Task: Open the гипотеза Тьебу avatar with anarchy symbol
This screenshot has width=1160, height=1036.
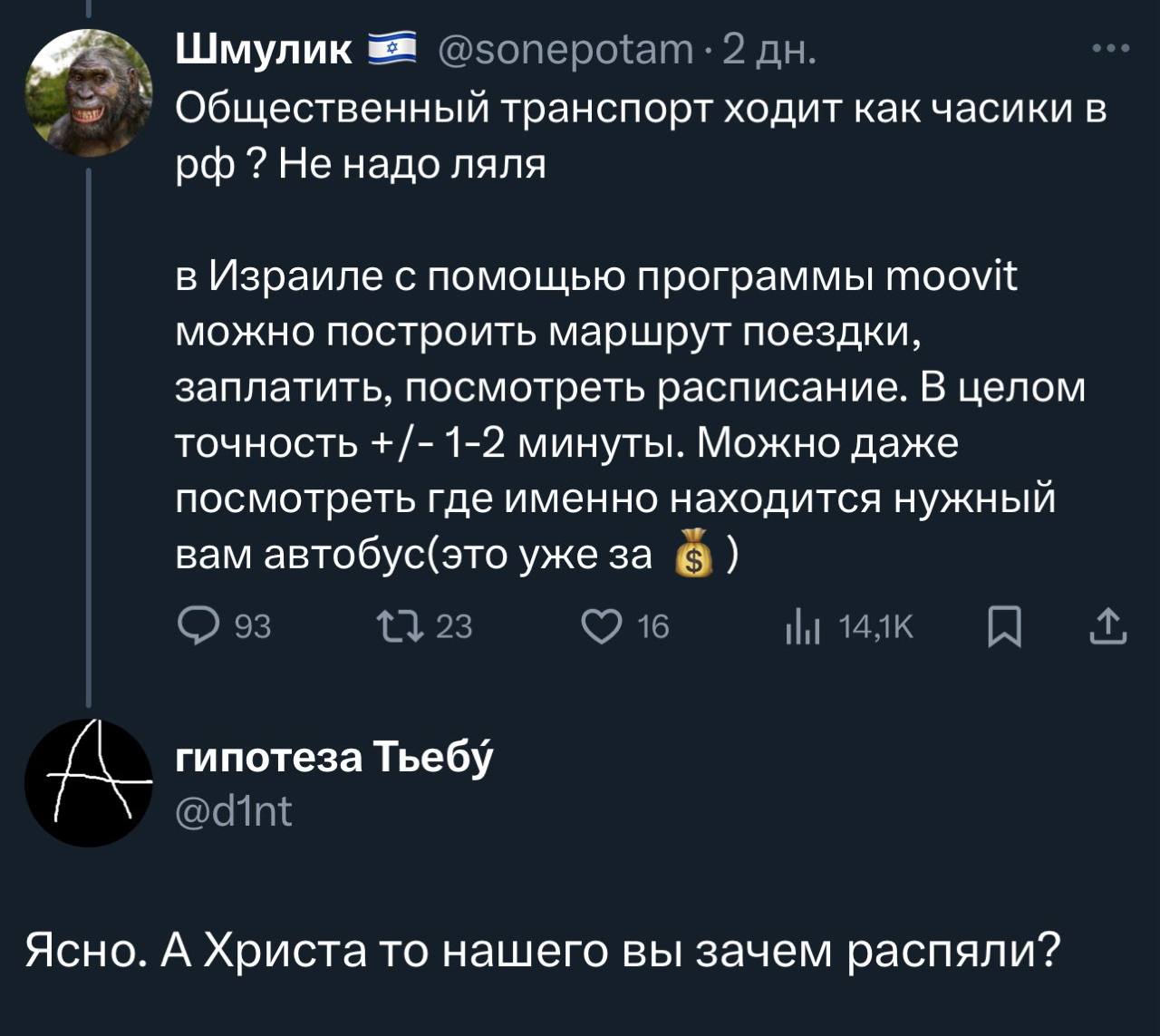Action: 88,783
